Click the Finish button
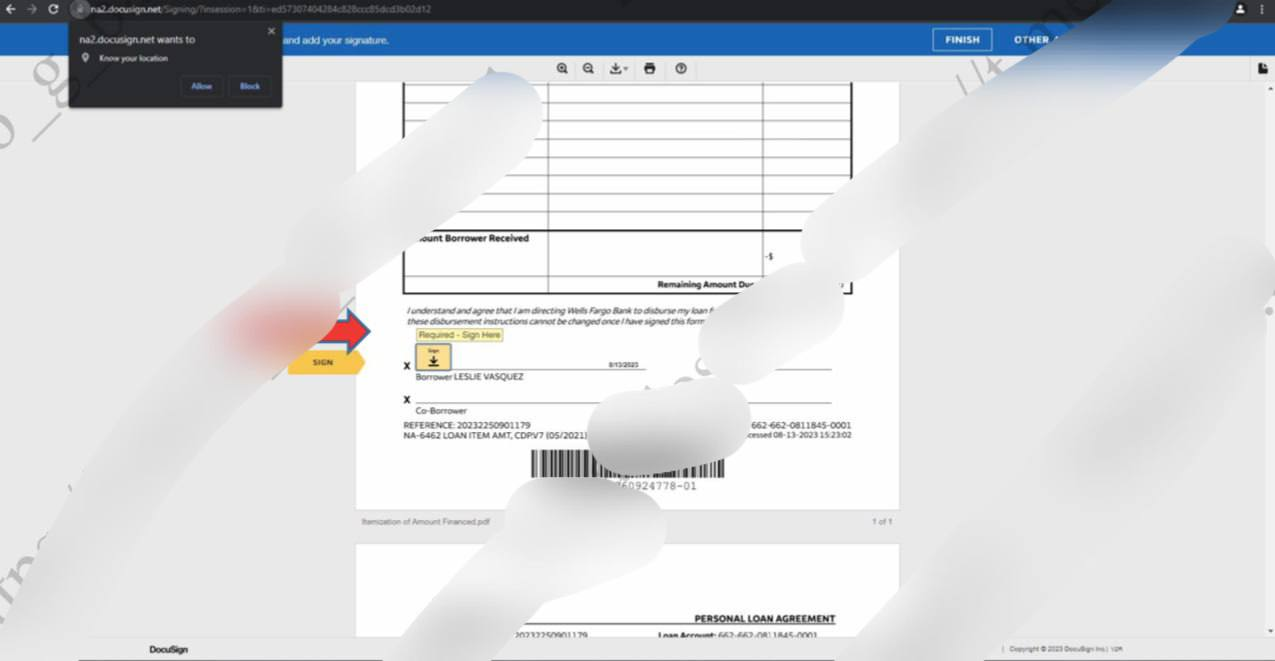This screenshot has height=661, width=1275. (962, 40)
